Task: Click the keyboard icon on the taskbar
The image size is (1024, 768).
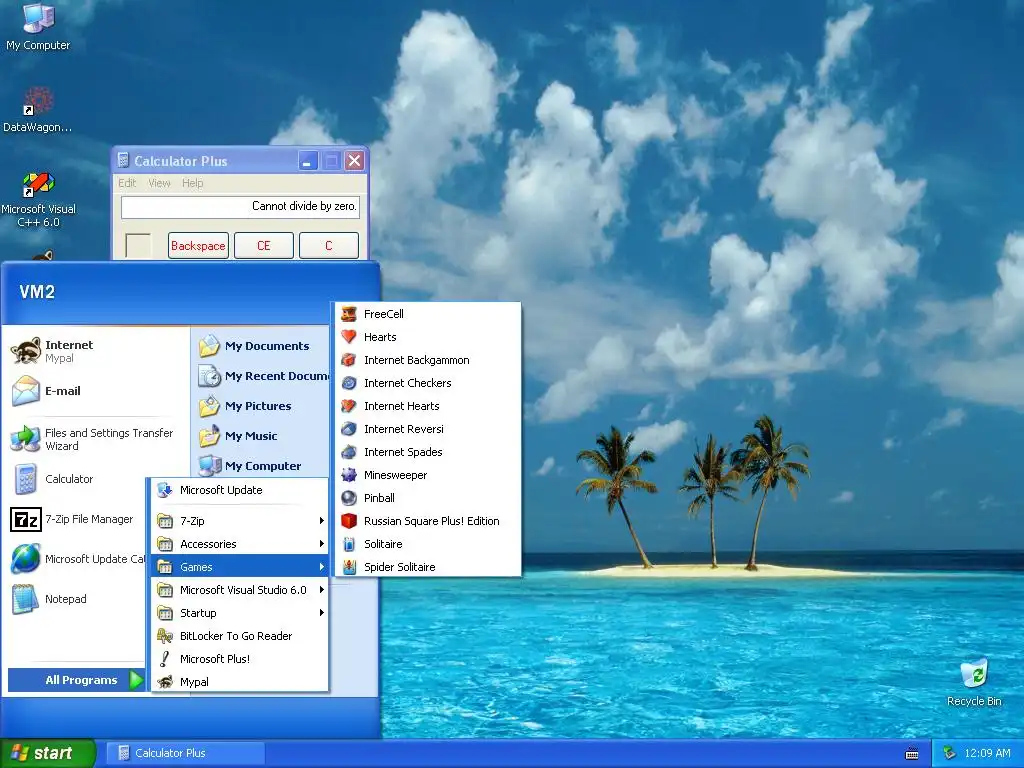Action: click(x=912, y=754)
